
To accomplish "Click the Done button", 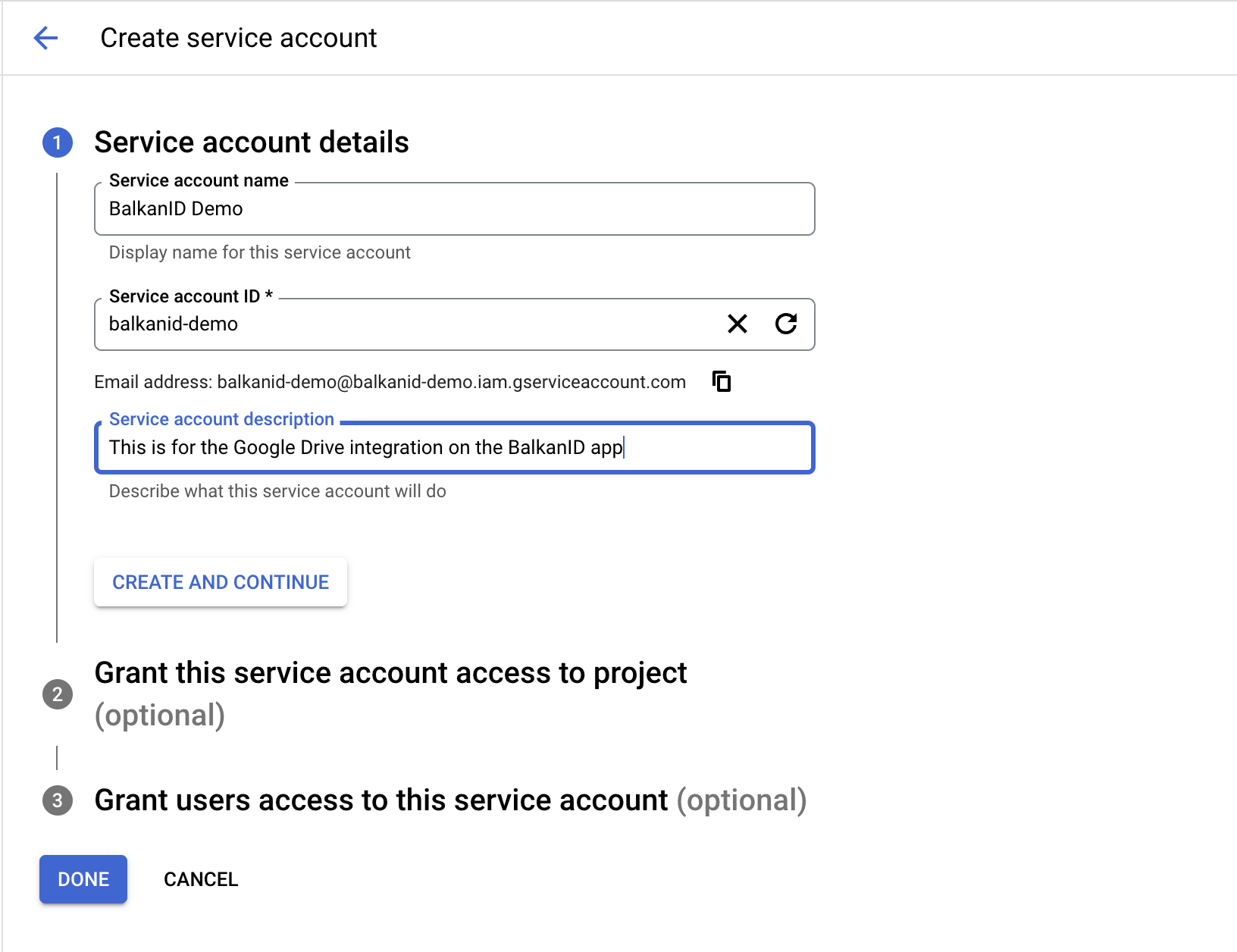I will (83, 879).
